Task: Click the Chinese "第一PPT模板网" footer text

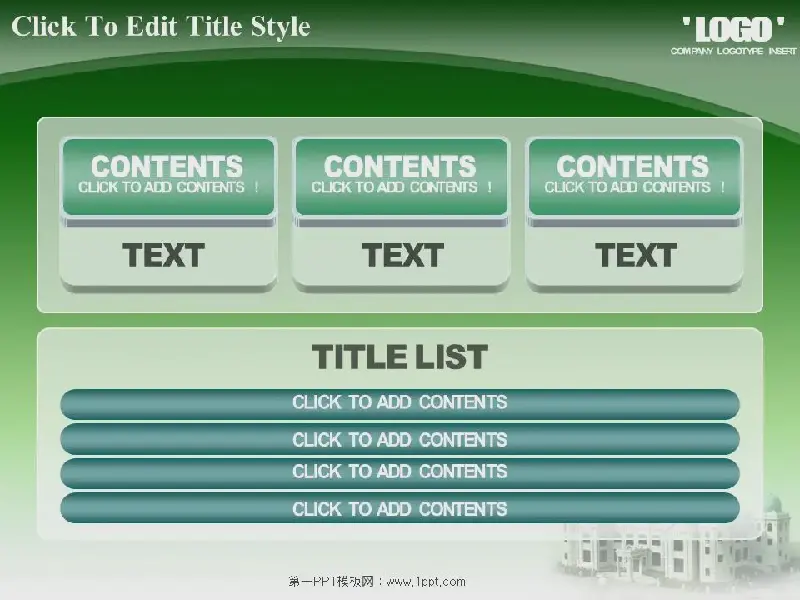Action: click(x=330, y=582)
